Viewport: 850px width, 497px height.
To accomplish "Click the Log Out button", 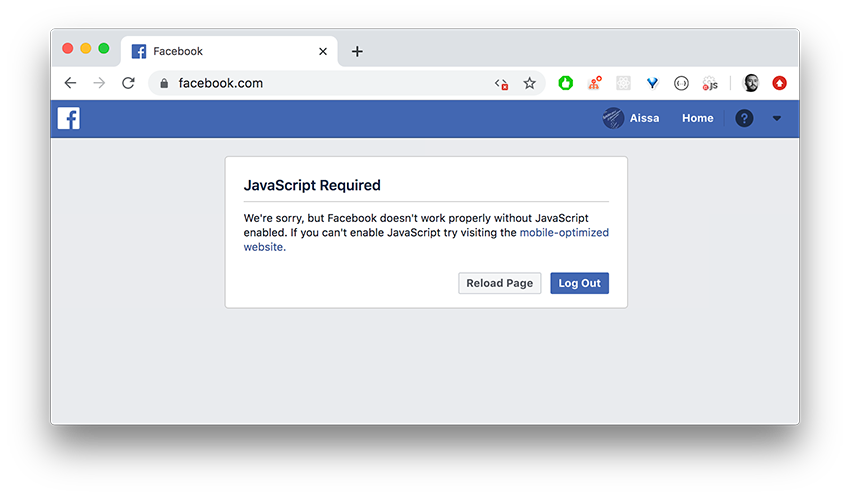I will coord(579,283).
